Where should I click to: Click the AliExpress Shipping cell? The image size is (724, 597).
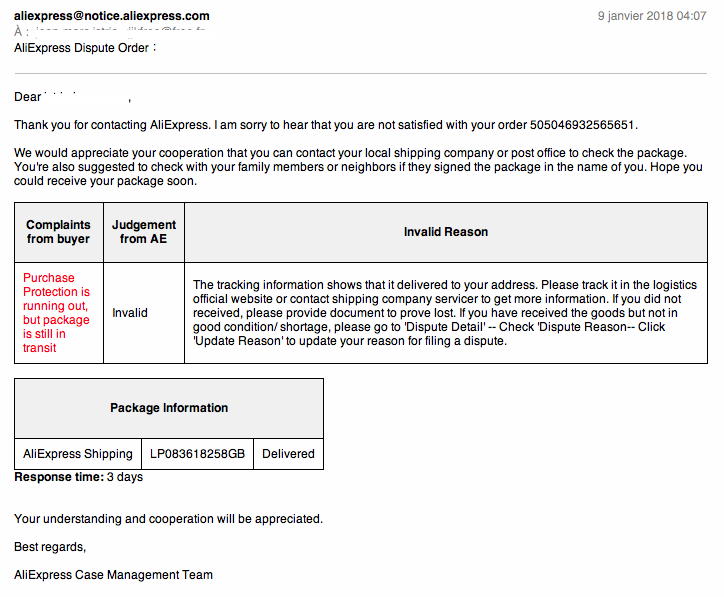(78, 454)
